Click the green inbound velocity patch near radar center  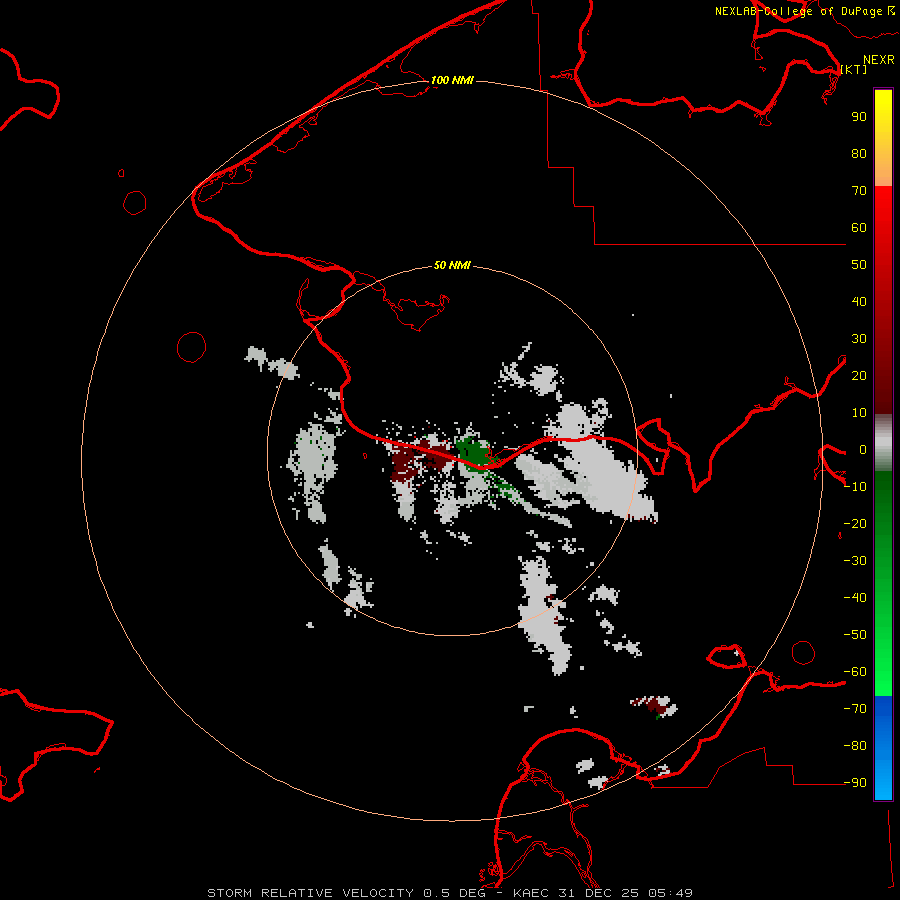click(x=472, y=452)
